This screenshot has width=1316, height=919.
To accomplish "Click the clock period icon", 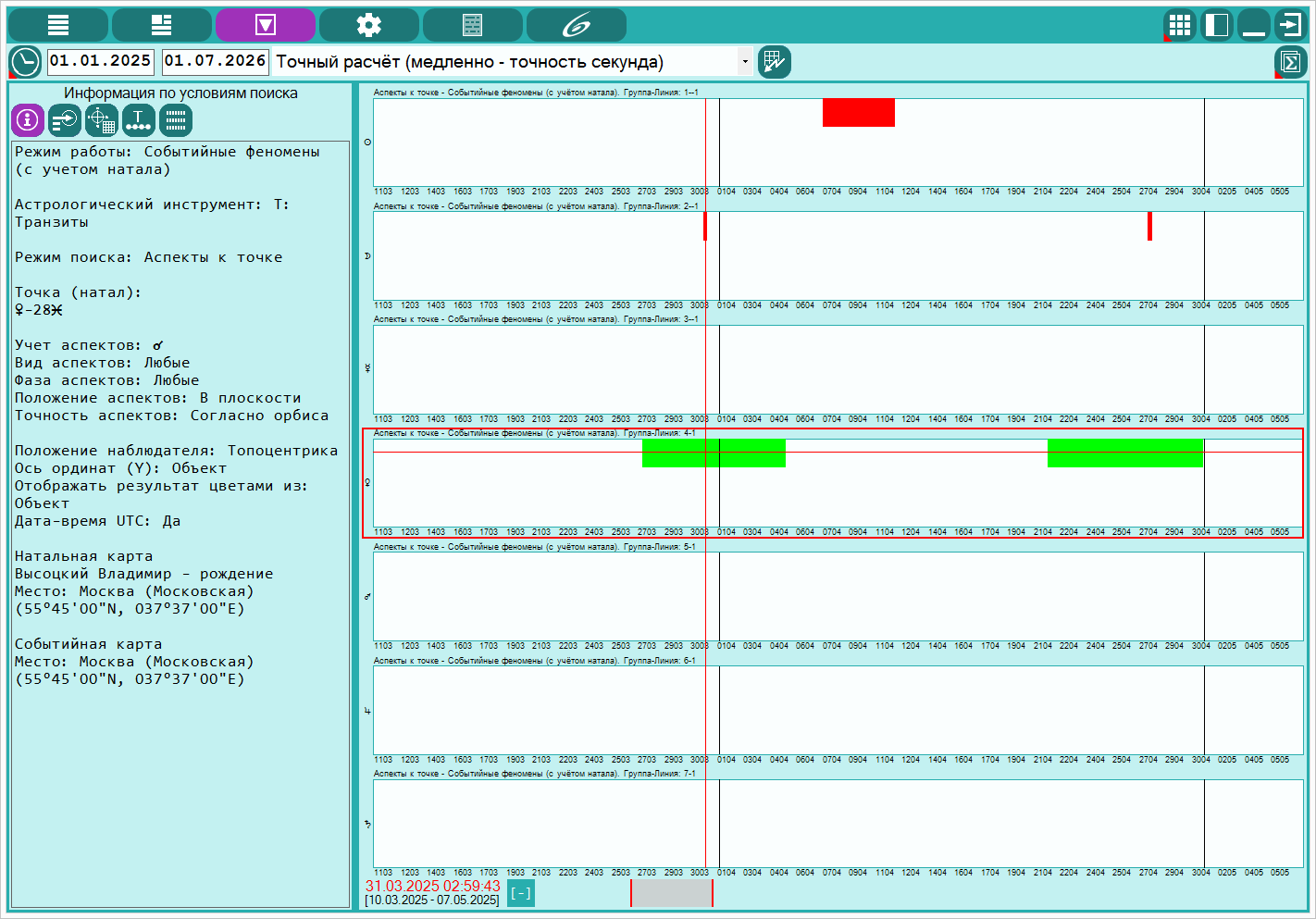I will click(25, 62).
